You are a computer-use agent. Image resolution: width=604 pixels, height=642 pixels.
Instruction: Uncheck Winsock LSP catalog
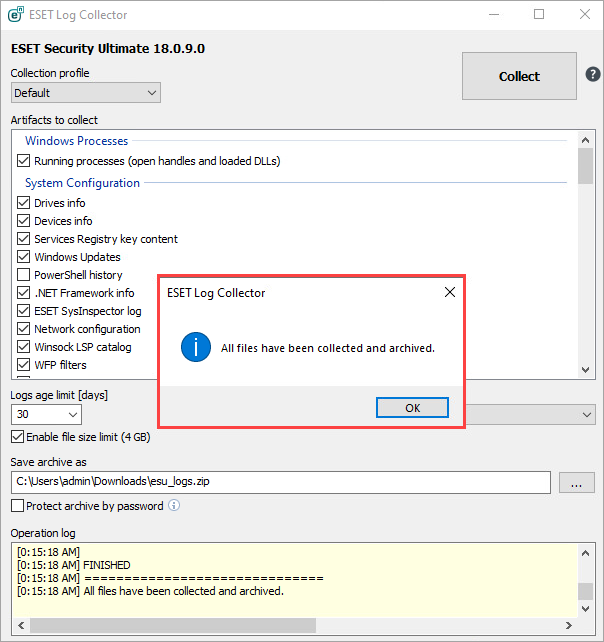23,346
